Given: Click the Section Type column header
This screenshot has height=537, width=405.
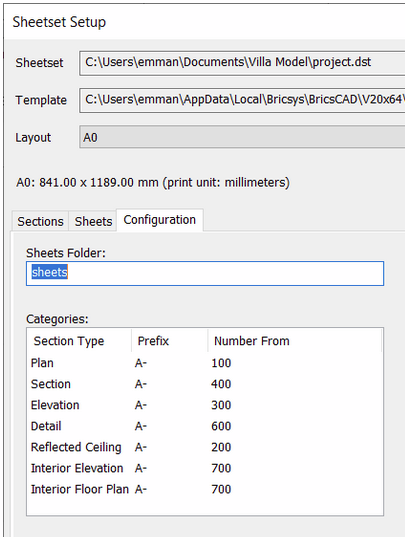Looking at the screenshot, I should tap(79, 341).
